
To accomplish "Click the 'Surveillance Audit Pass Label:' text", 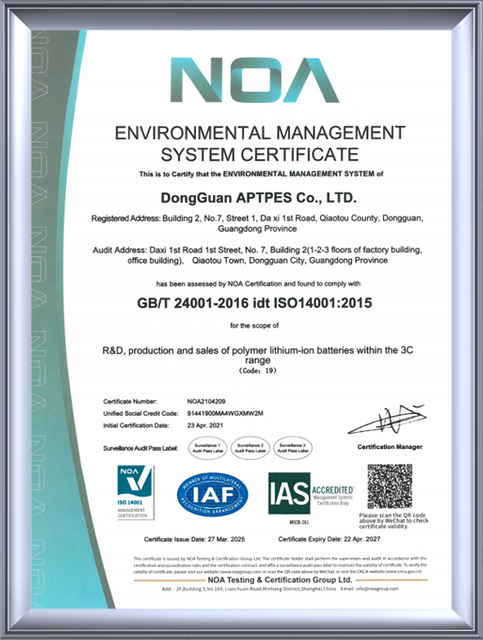I will pyautogui.click(x=140, y=449).
